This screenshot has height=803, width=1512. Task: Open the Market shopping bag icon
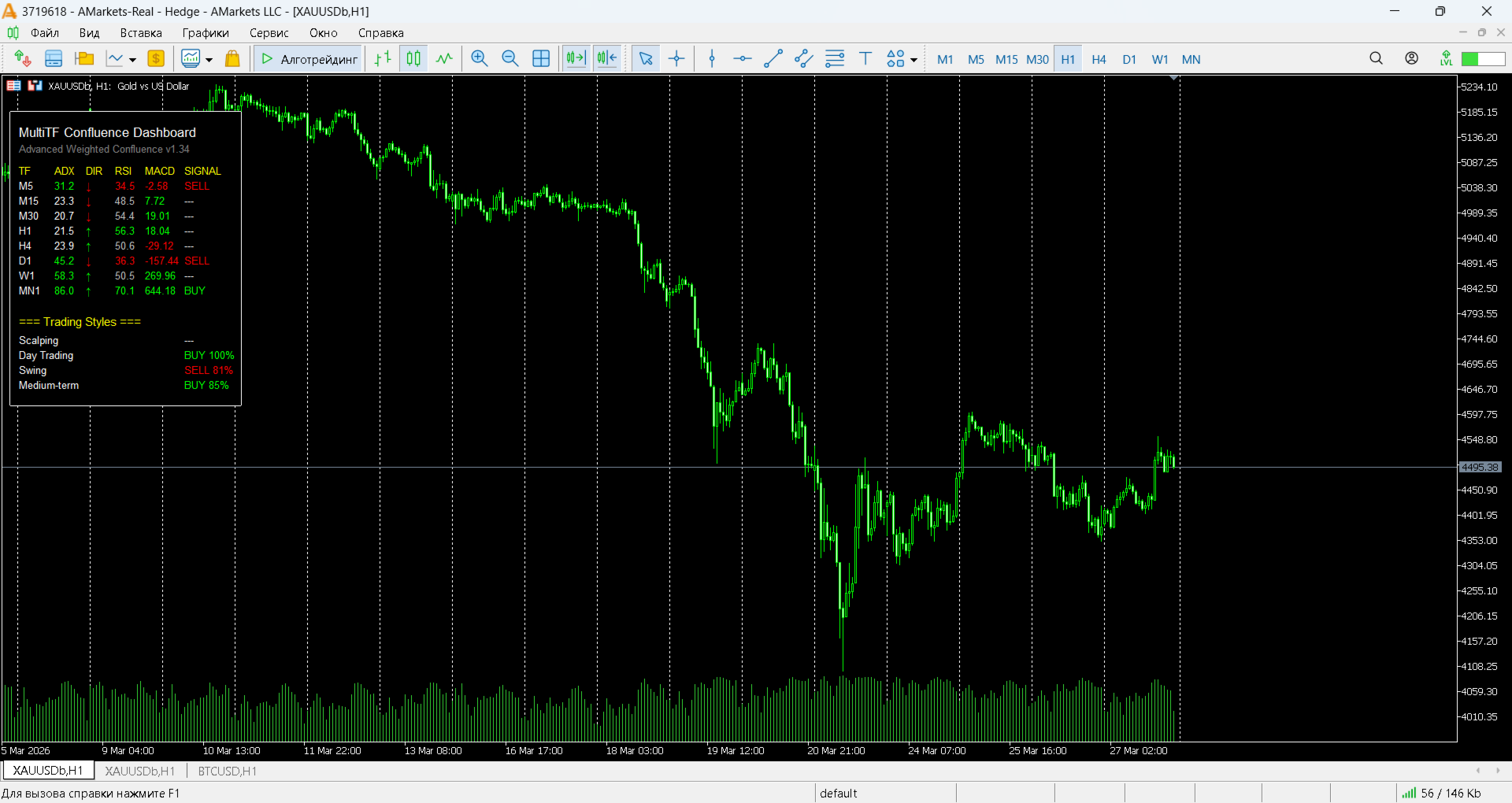(x=232, y=59)
